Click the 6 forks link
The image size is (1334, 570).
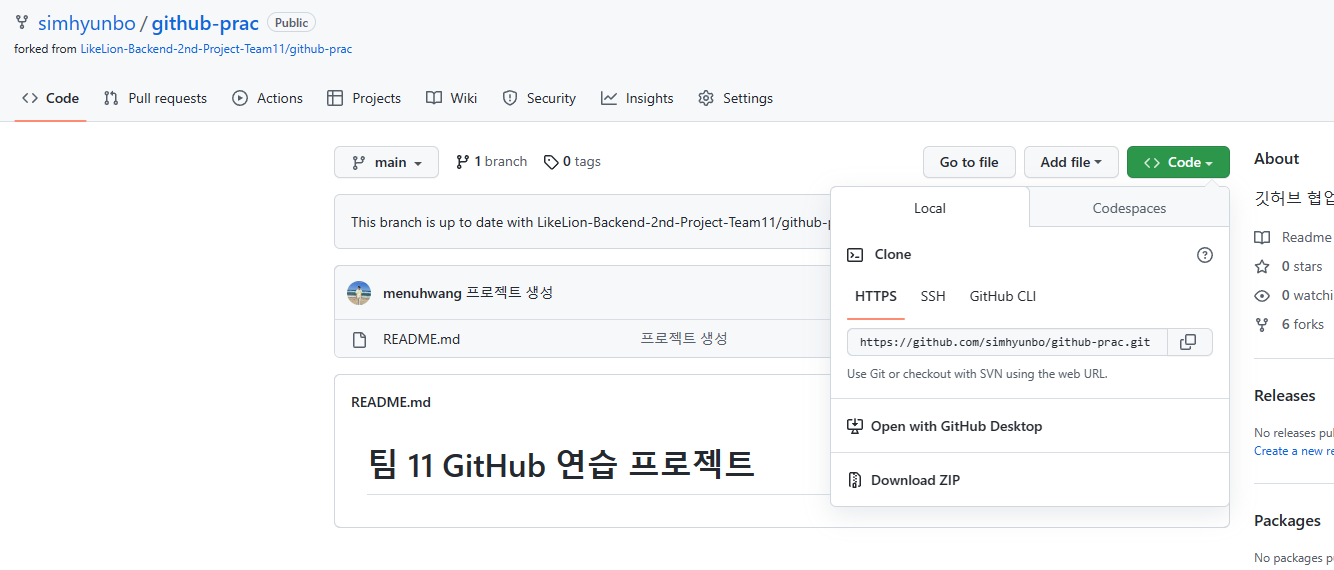[x=1289, y=325]
